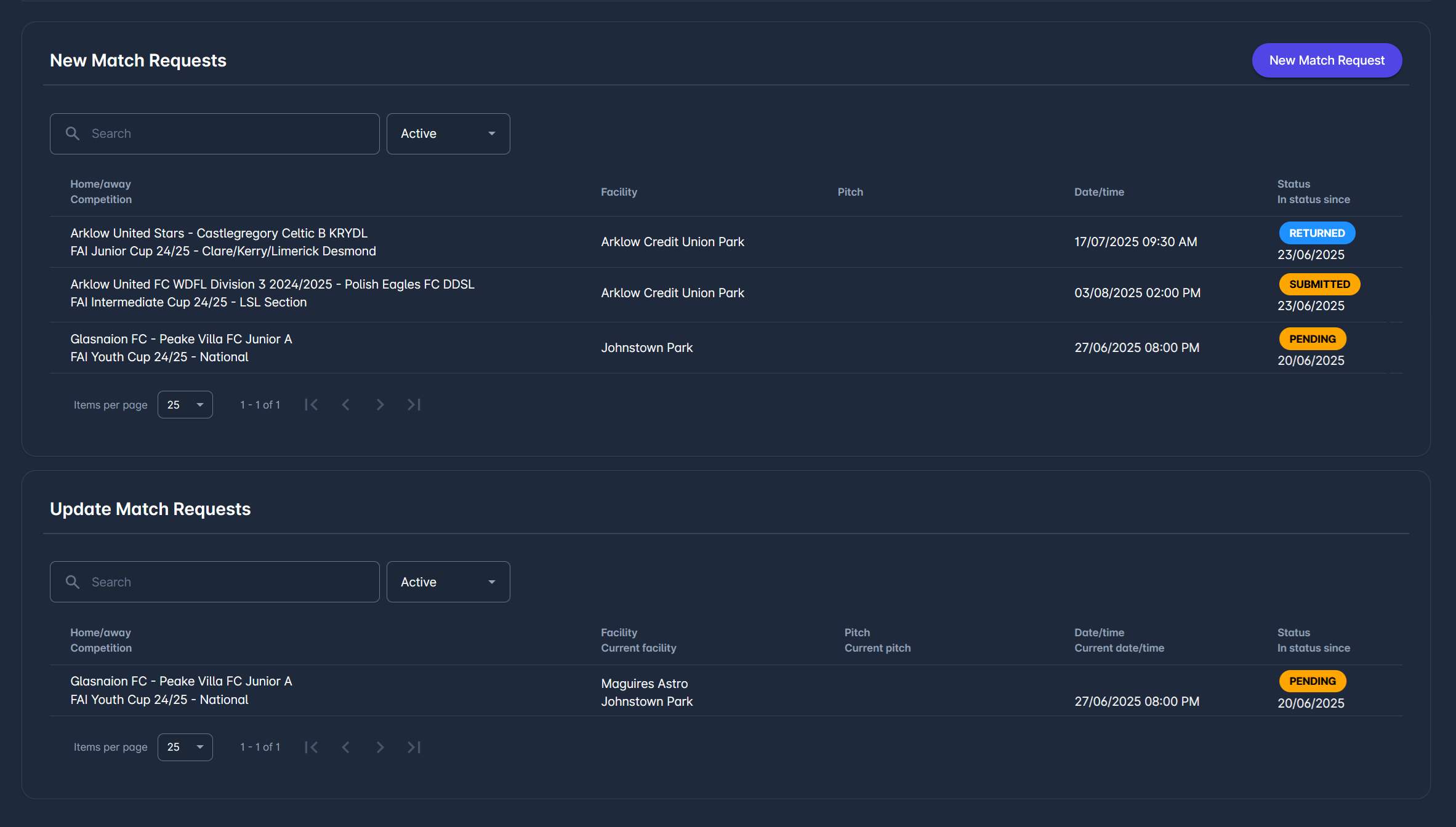Expand items per page selector in Update Match Requests
Screen dimensions: 1456x827
pyautogui.click(x=185, y=747)
